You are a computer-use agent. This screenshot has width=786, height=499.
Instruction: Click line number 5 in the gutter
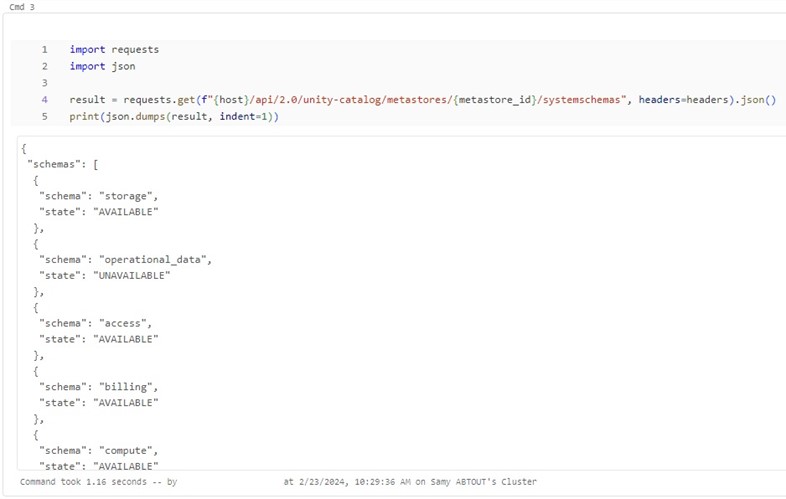pos(45,116)
